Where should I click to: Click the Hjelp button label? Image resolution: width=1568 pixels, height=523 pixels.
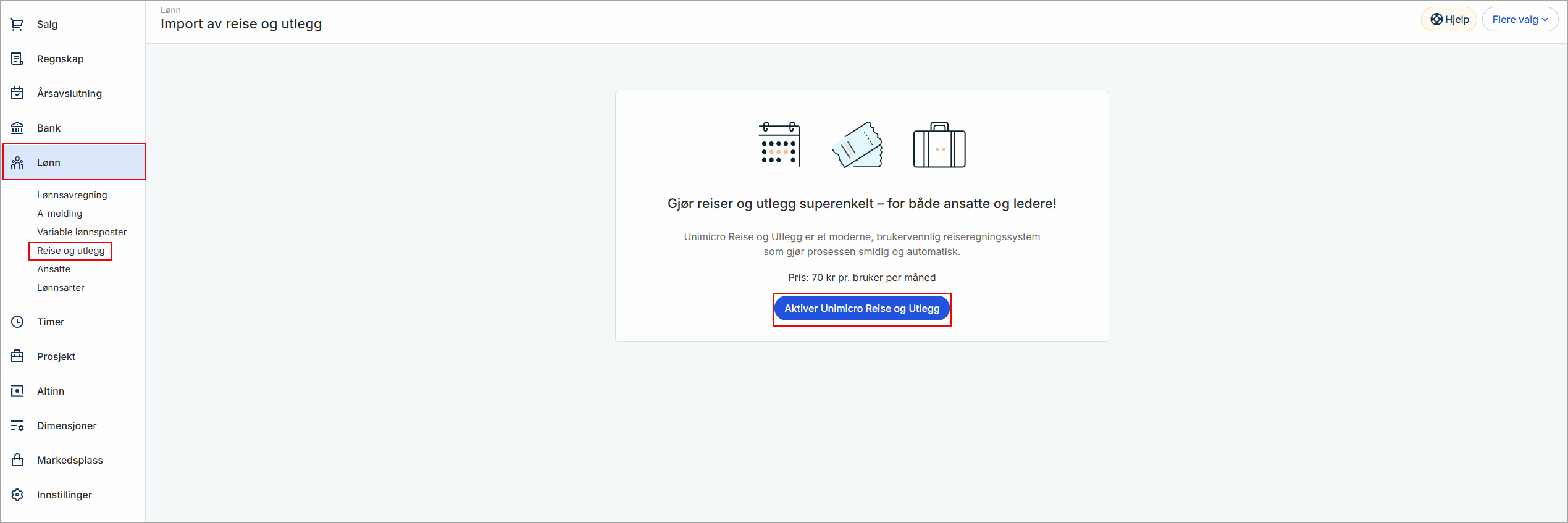[1457, 19]
